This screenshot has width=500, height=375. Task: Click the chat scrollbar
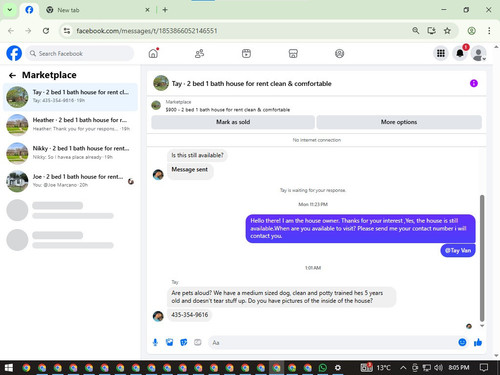click(482, 258)
